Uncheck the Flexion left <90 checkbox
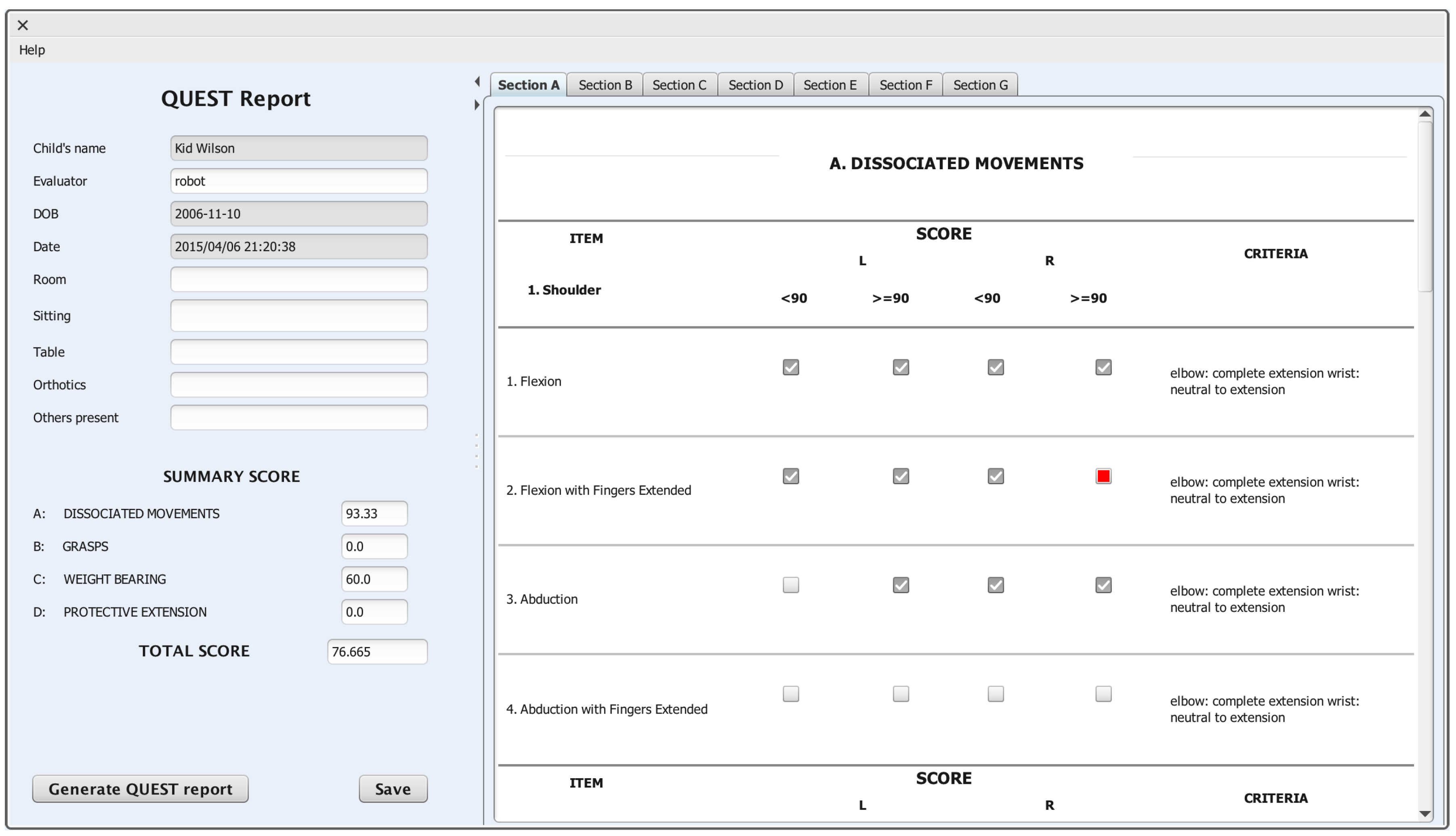Screen dimensions: 1456x836 [x=790, y=367]
